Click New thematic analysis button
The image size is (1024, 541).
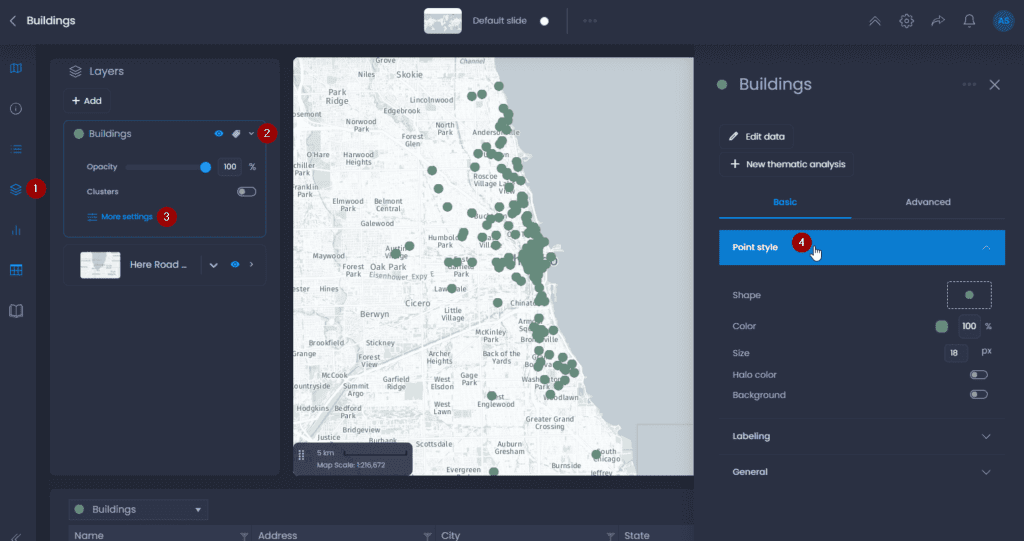787,164
